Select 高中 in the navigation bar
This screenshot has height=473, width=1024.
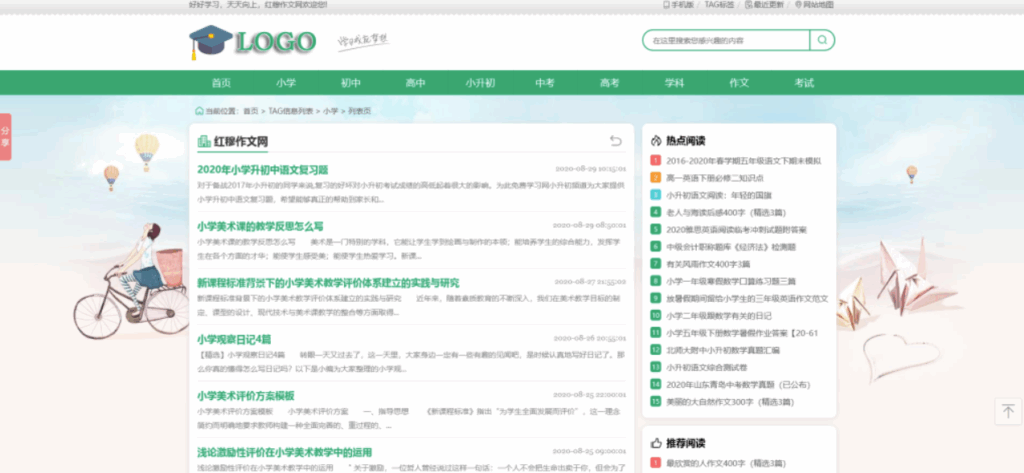tap(415, 83)
